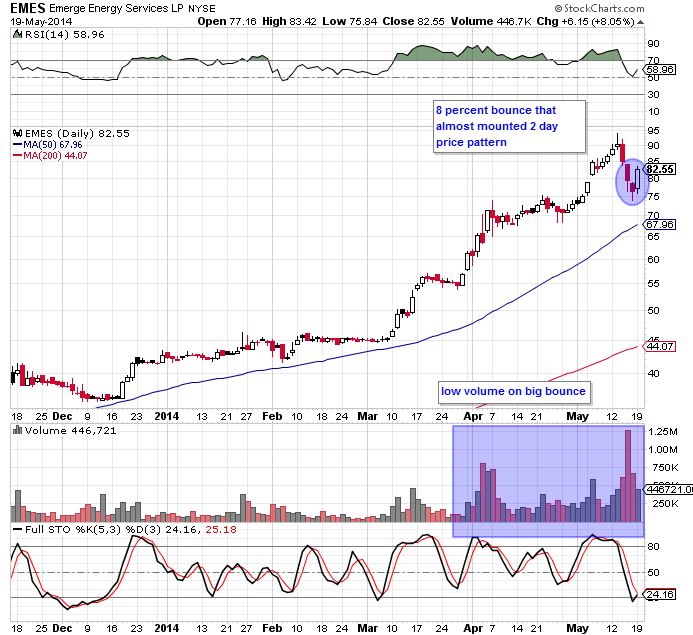
Task: Click the 19-May-2014 date label
Action: pos(42,22)
